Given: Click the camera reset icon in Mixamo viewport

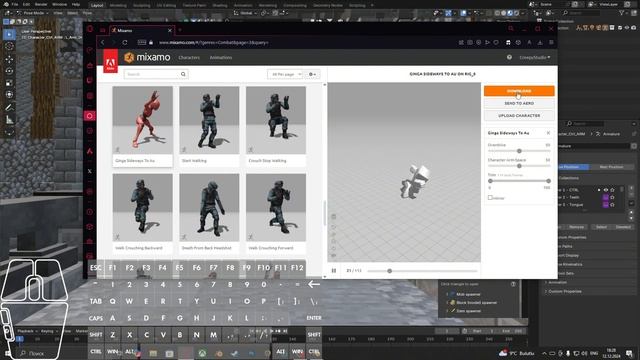Looking at the screenshot, I should pos(333,227).
